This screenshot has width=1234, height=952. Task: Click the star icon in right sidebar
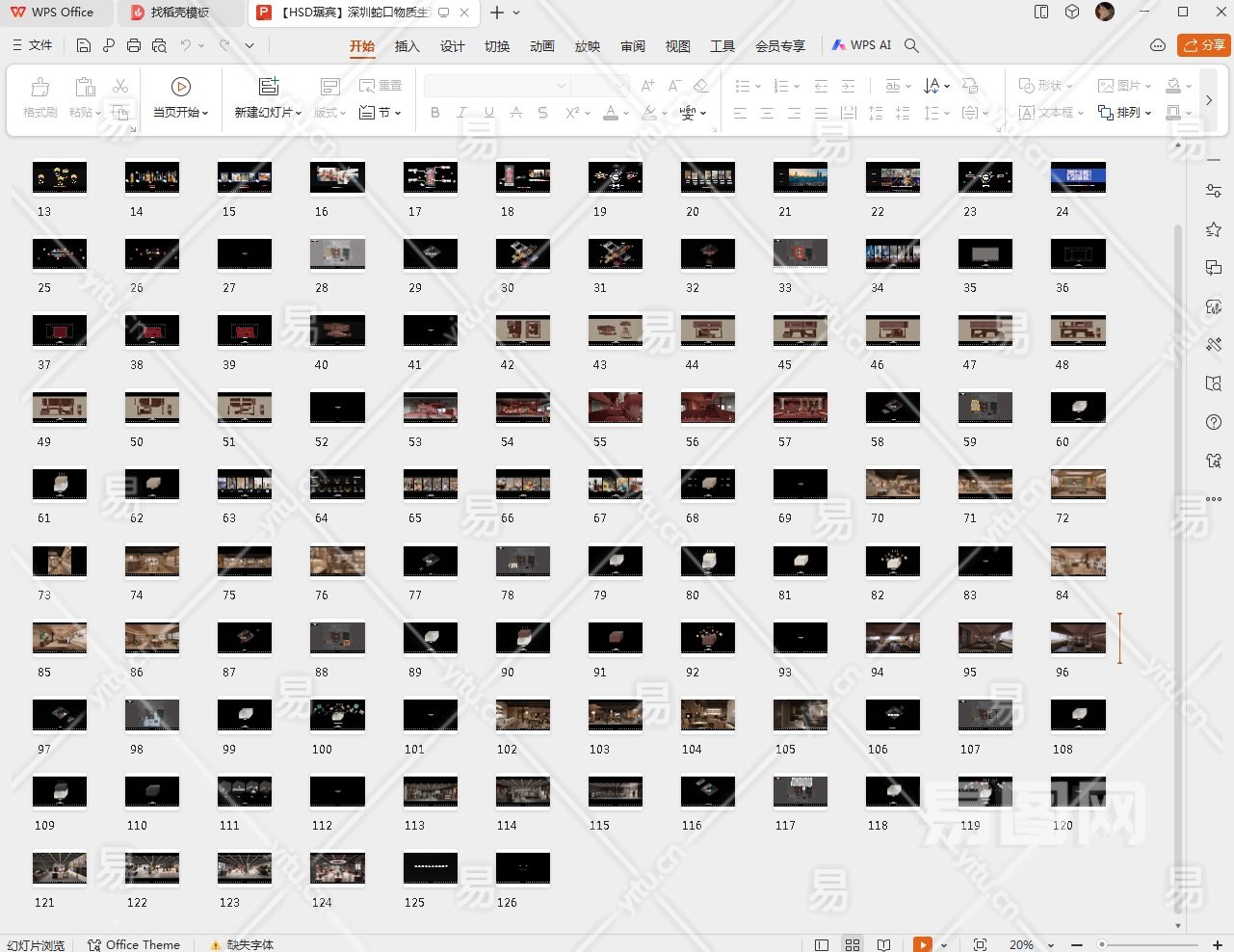click(1213, 229)
